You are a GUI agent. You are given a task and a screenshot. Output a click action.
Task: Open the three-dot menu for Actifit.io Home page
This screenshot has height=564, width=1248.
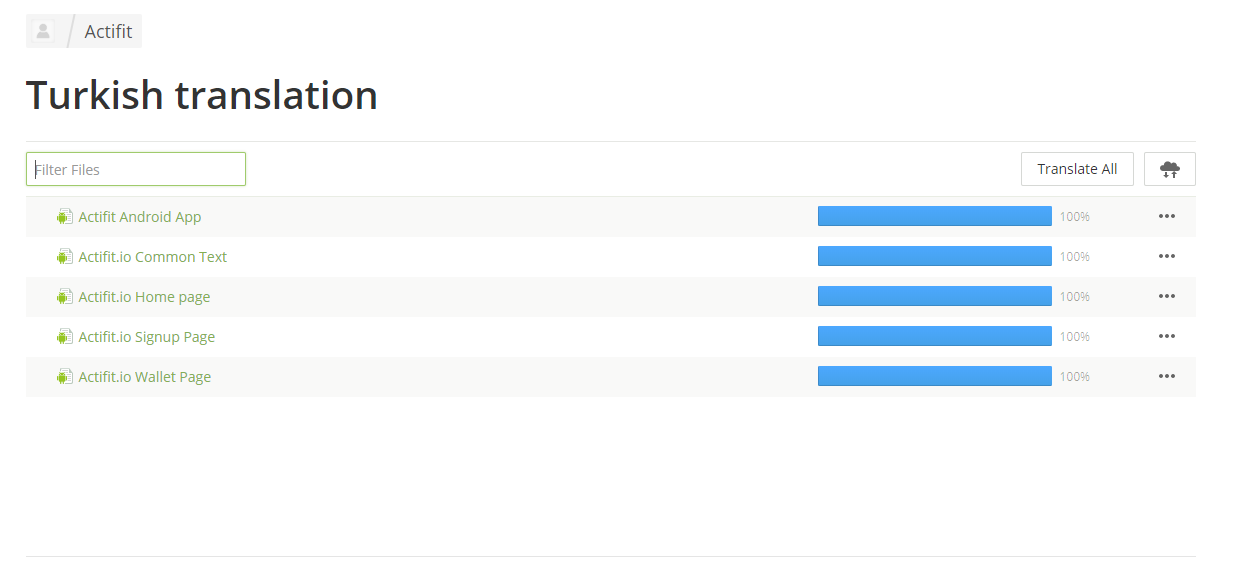(x=1166, y=296)
